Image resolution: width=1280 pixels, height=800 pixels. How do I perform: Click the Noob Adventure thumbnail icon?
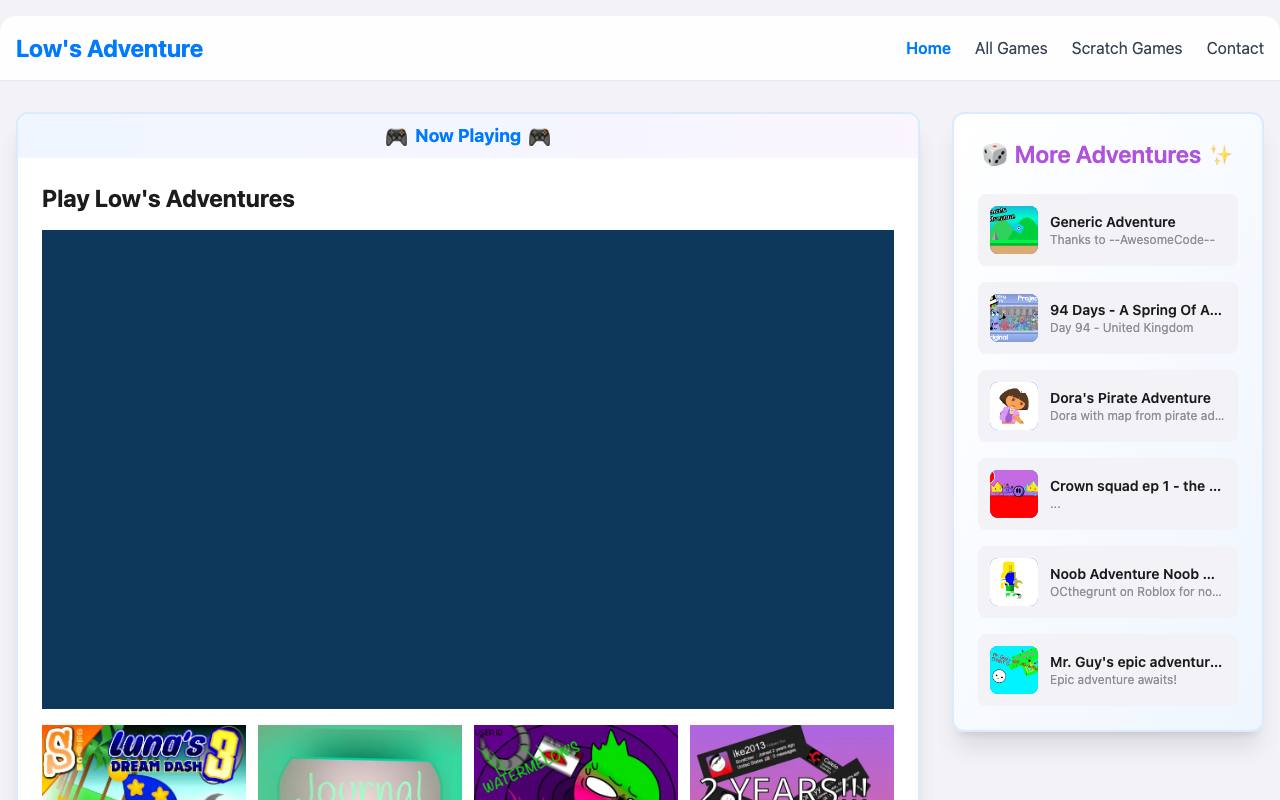[1014, 582]
